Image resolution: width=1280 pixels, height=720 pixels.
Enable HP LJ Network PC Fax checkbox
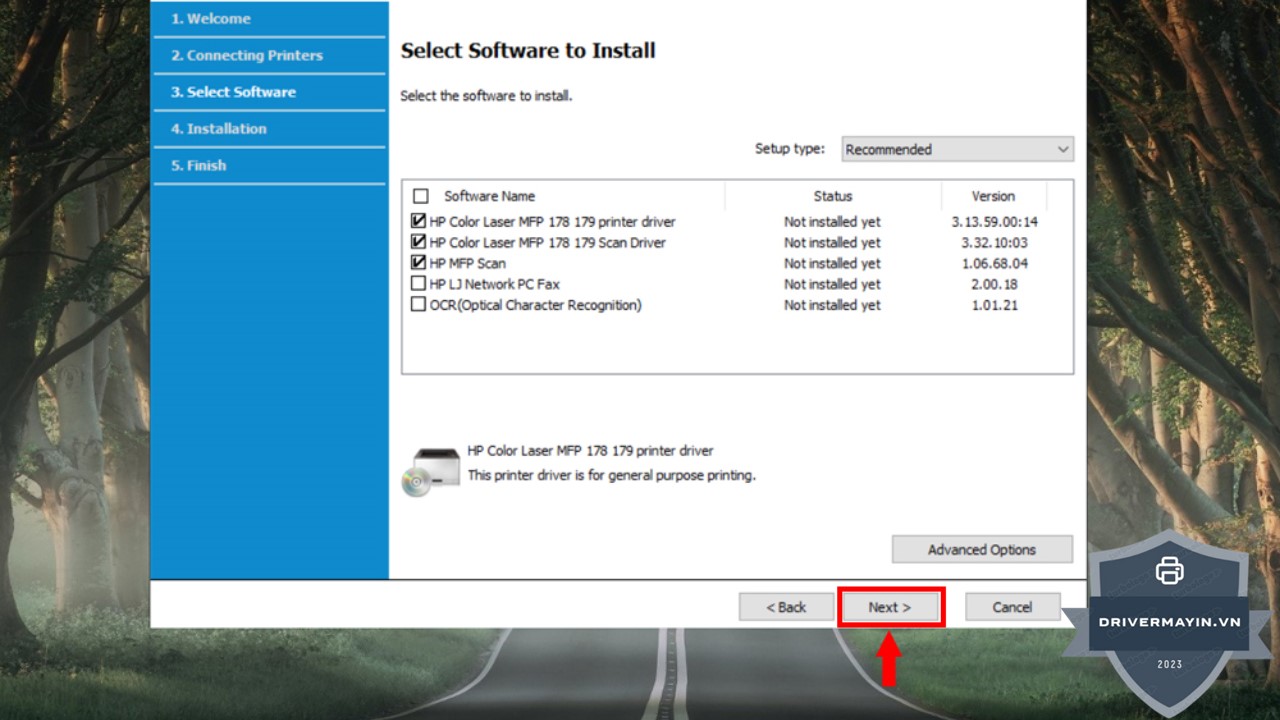(x=418, y=284)
